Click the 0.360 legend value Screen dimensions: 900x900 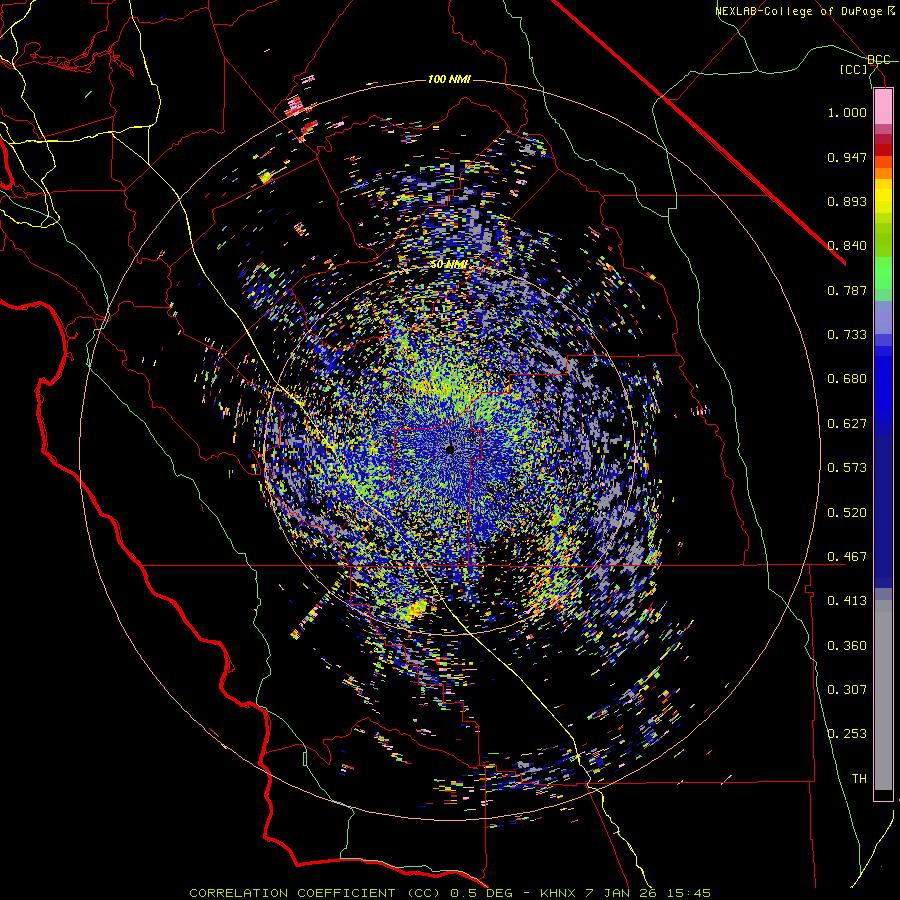(847, 646)
